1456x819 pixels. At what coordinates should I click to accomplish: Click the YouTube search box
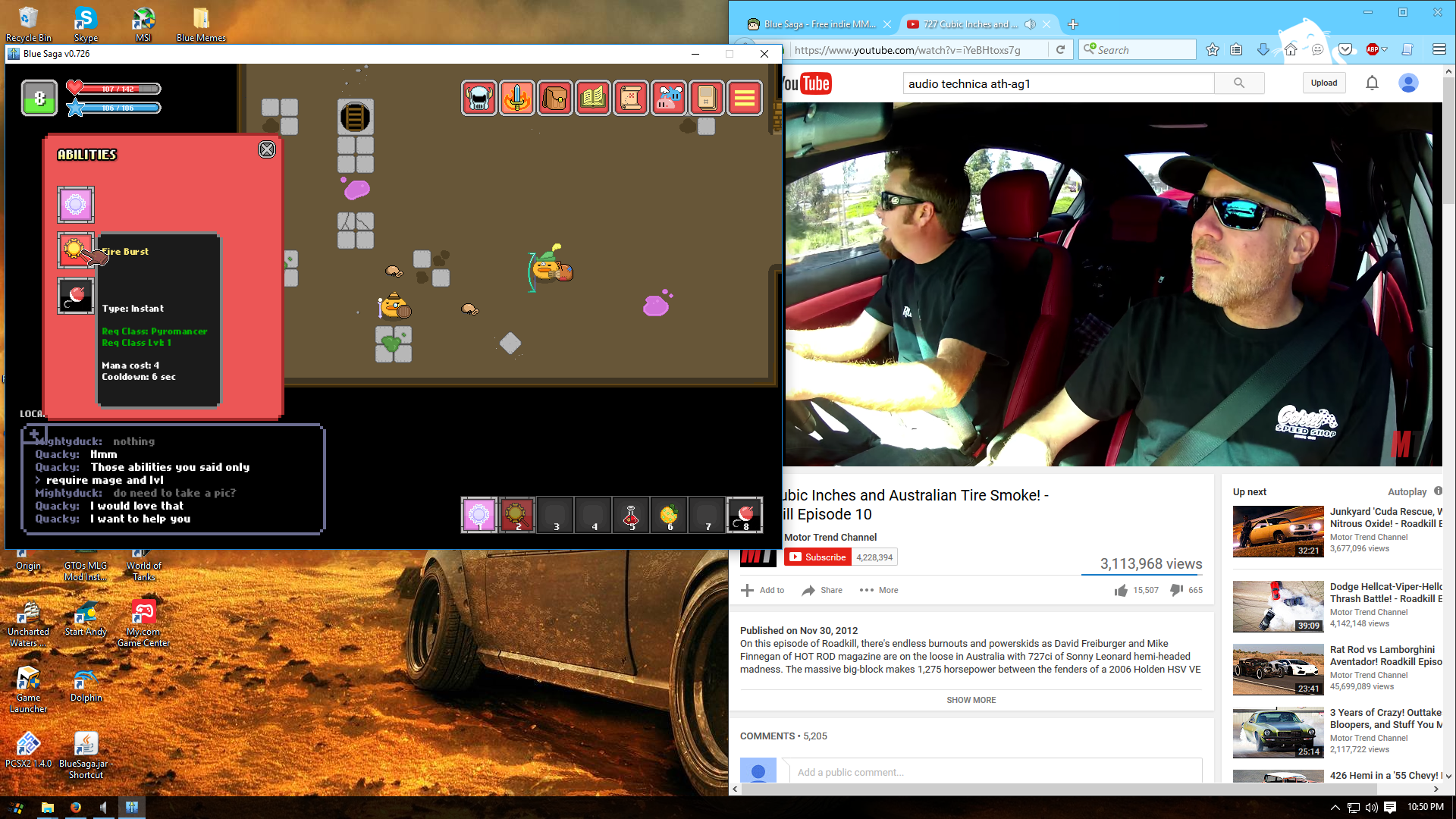[x=1059, y=83]
